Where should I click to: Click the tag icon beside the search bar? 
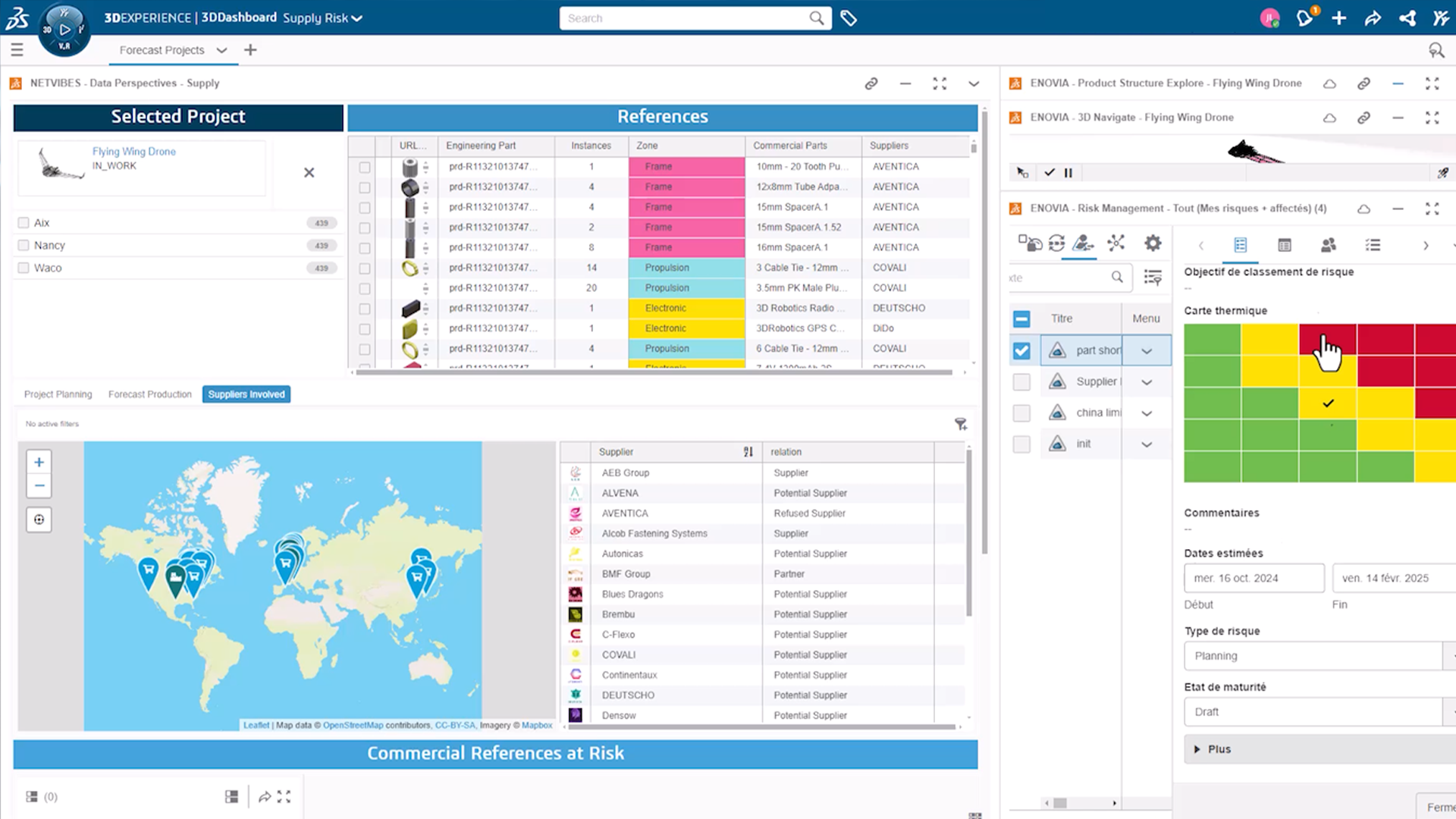(x=849, y=18)
